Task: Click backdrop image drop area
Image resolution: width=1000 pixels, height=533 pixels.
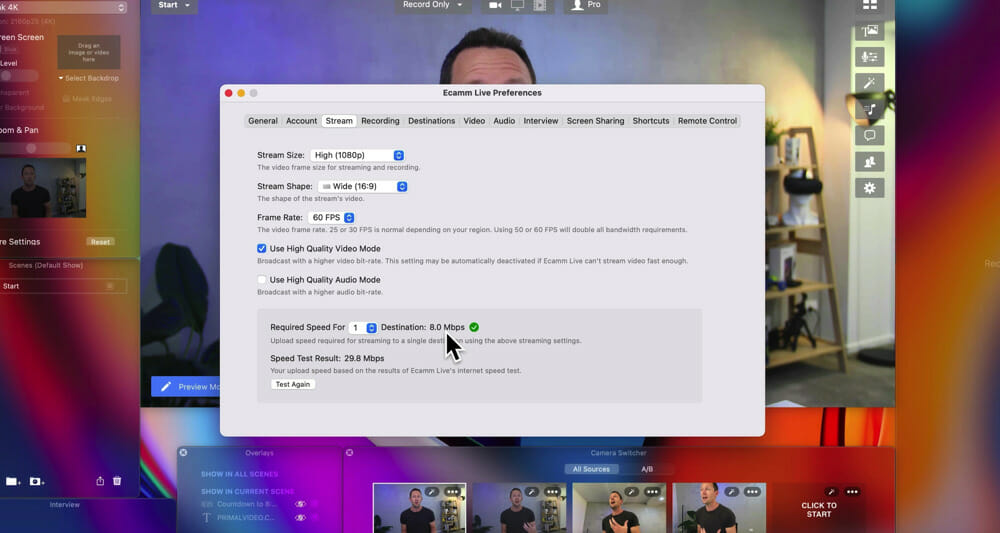Action: (x=89, y=52)
